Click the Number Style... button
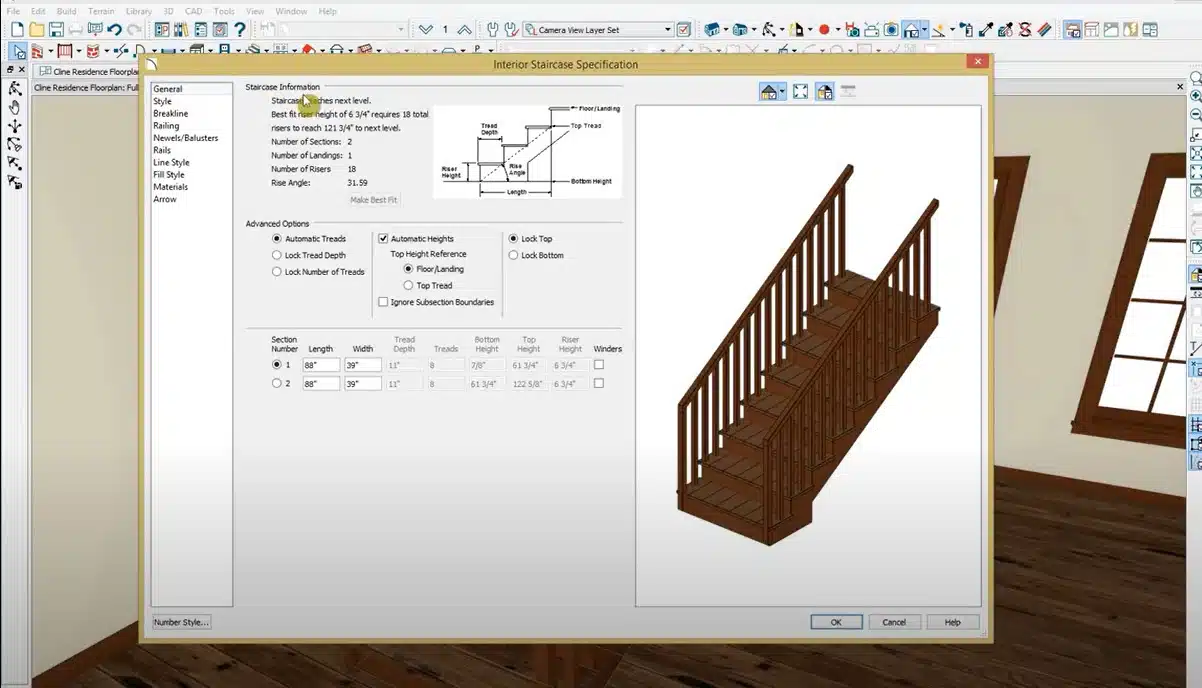Image resolution: width=1202 pixels, height=688 pixels. (x=181, y=622)
